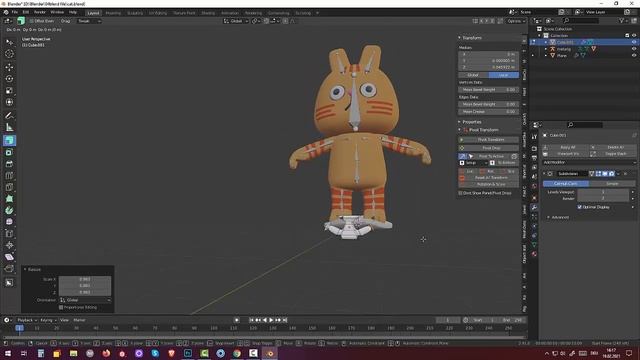Toggle Proportional Editing checkbox in Resize panel

coord(61,307)
